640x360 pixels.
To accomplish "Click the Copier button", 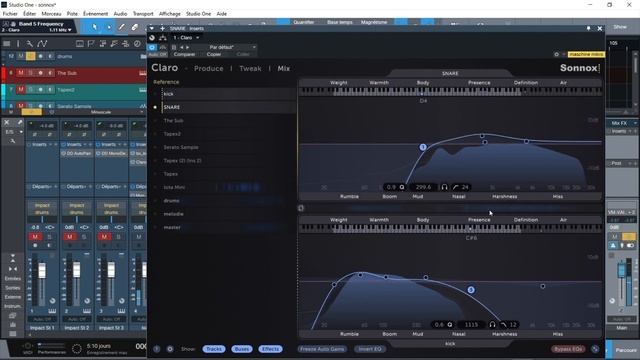I will (x=213, y=54).
